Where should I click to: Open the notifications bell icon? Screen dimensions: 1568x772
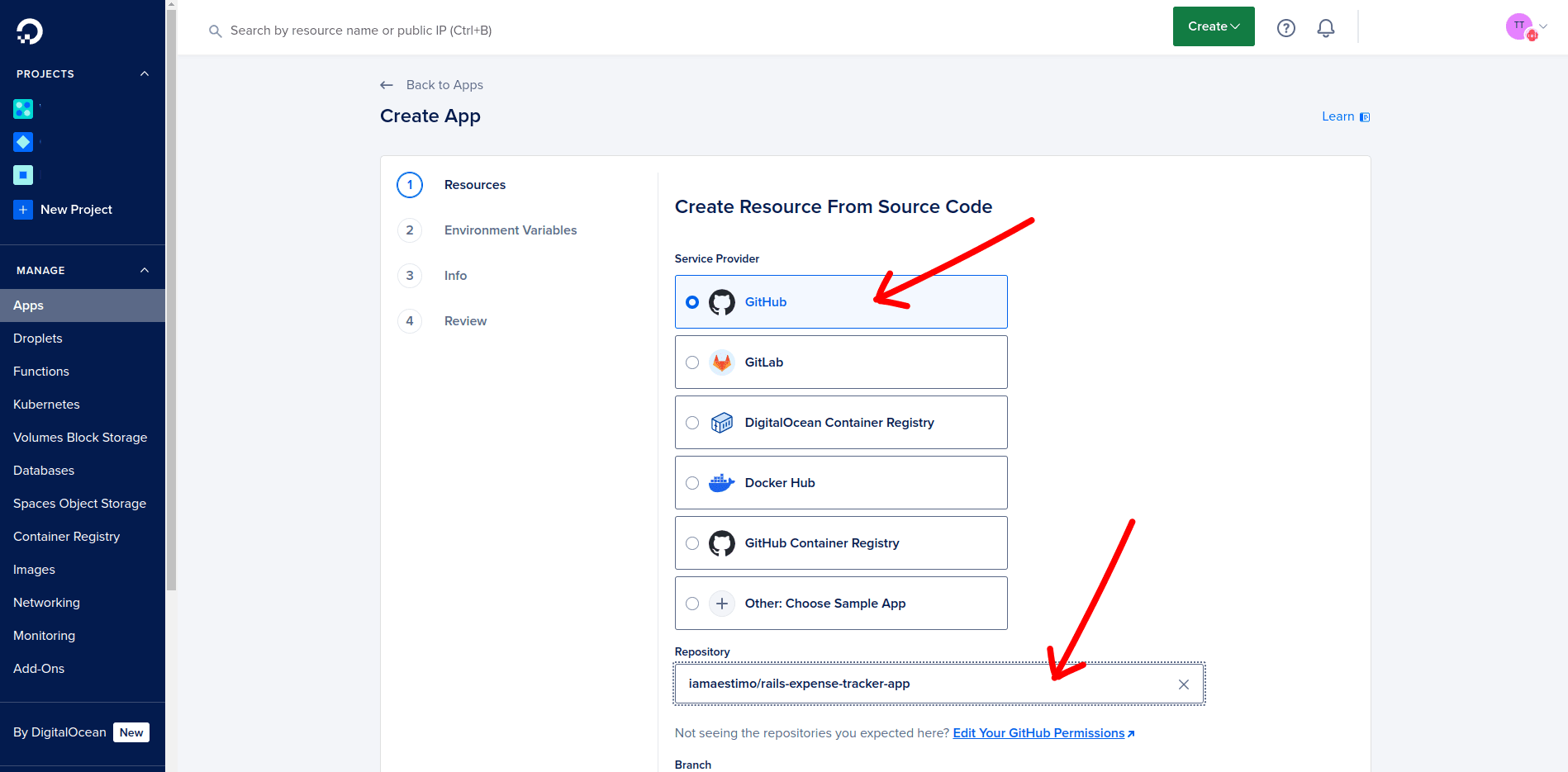coord(1325,27)
